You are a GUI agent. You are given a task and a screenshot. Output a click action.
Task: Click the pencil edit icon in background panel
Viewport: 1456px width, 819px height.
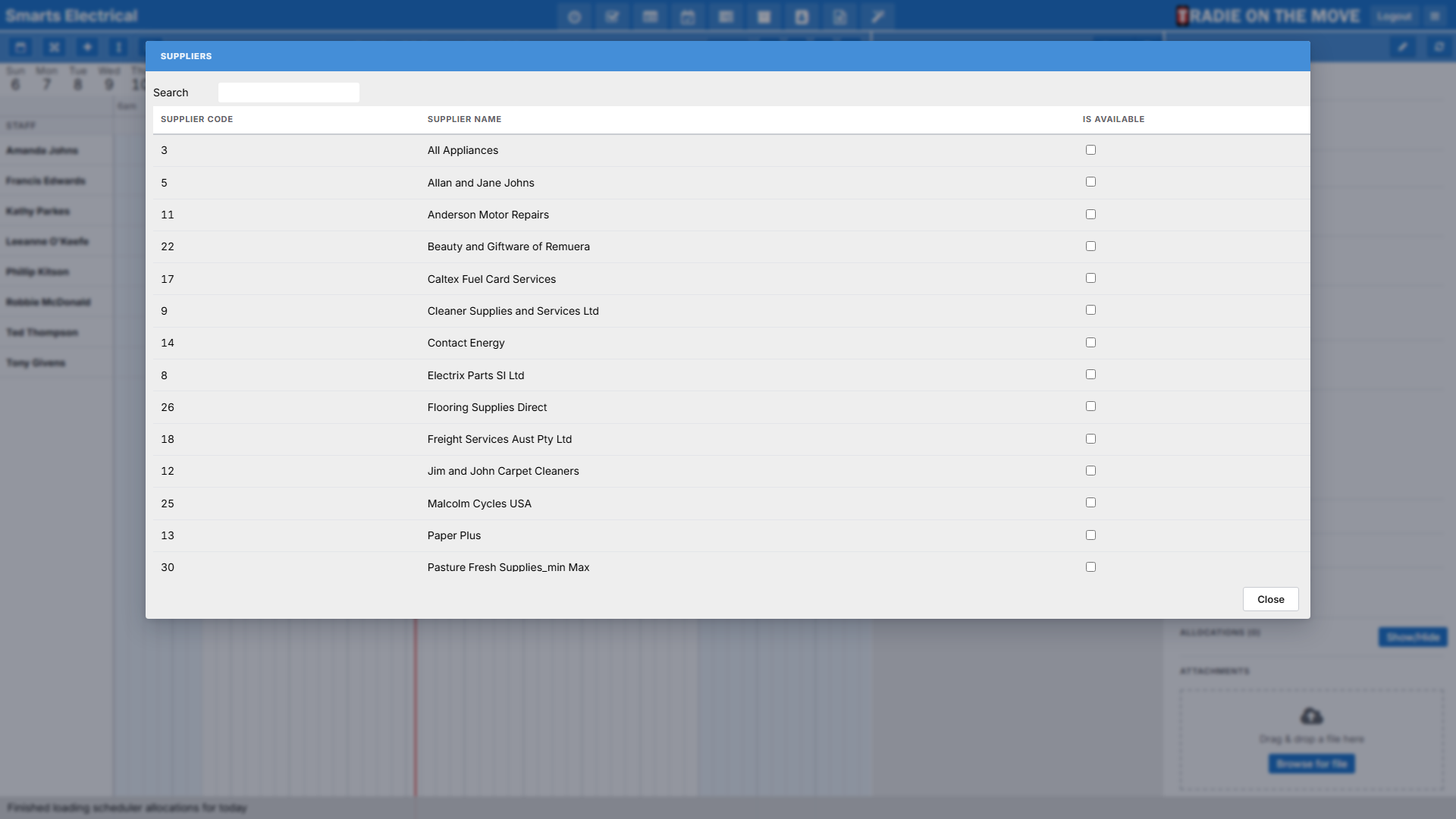coord(1402,47)
